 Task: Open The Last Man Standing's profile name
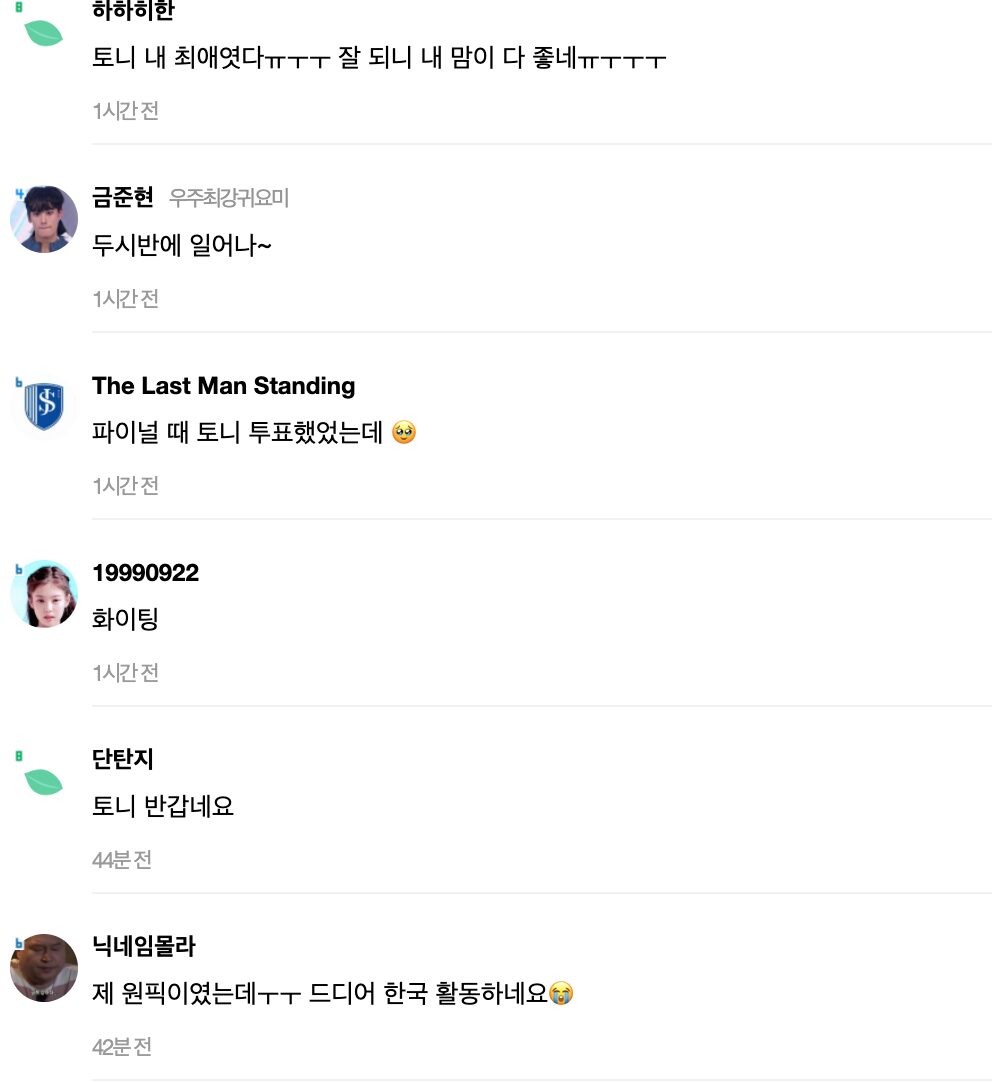(x=223, y=386)
